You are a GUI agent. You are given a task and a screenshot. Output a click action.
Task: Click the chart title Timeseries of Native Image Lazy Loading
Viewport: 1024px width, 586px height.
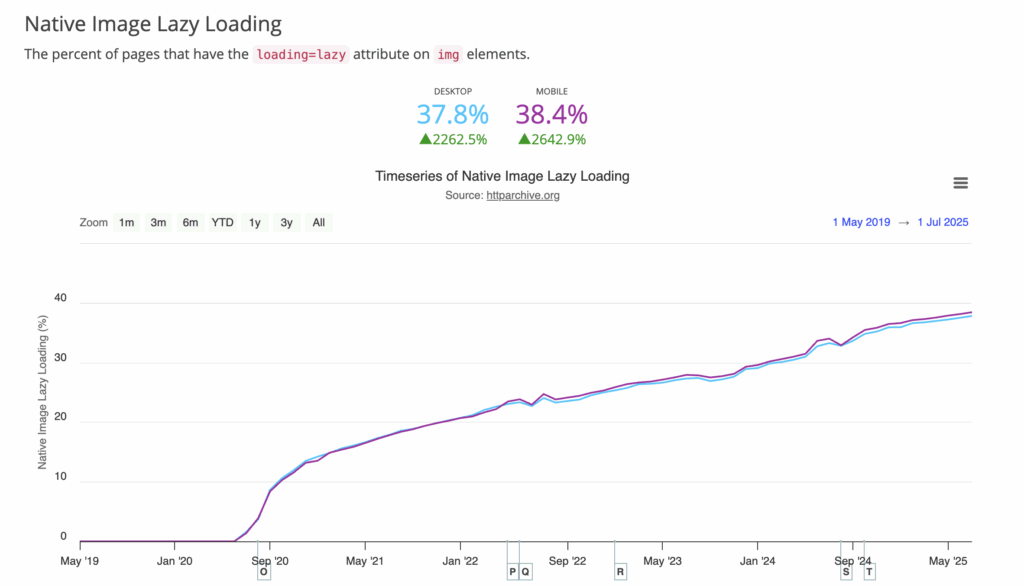(502, 176)
